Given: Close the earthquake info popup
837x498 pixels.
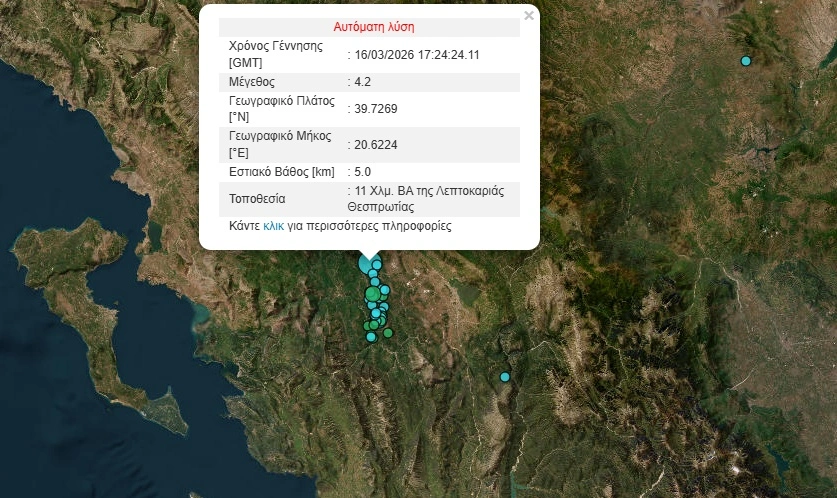Looking at the screenshot, I should [529, 16].
